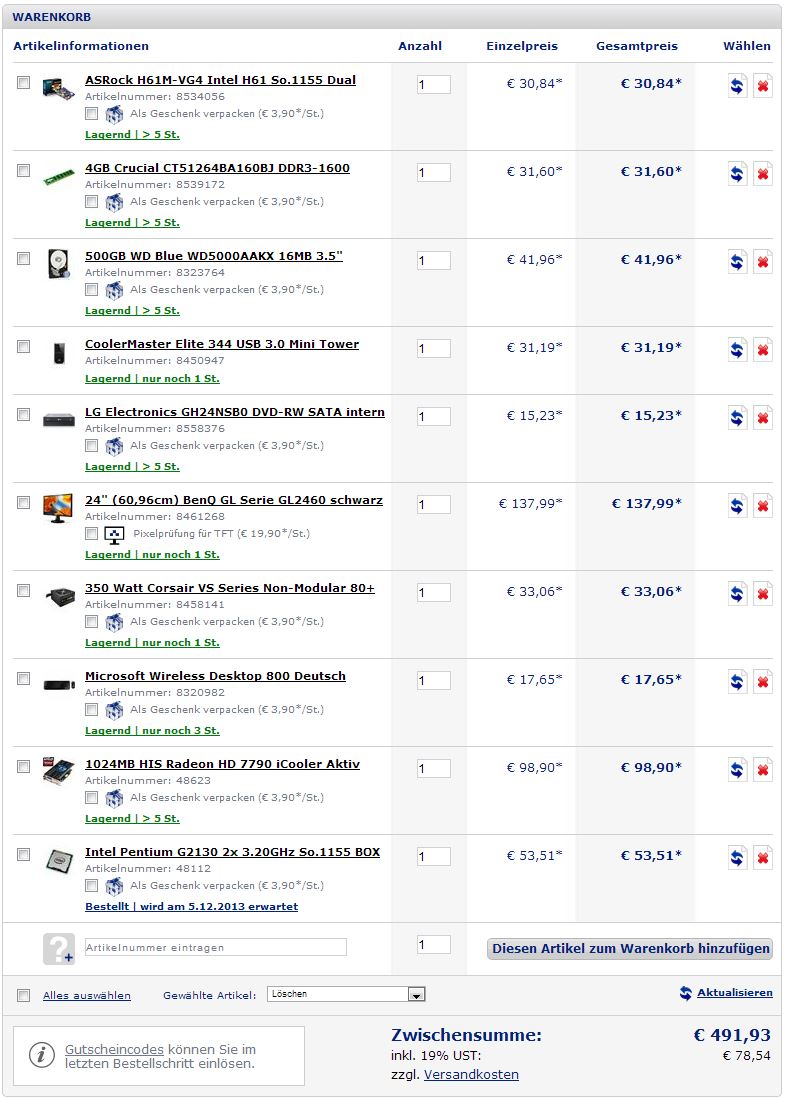Click the question mark add-article icon

click(x=58, y=948)
